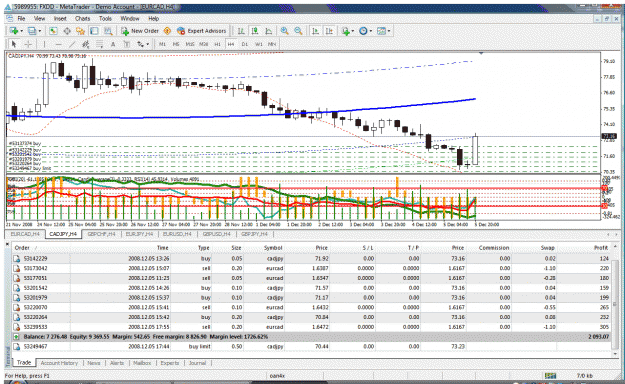
Task: Switch timeframe to MN
Action: [x=272, y=44]
